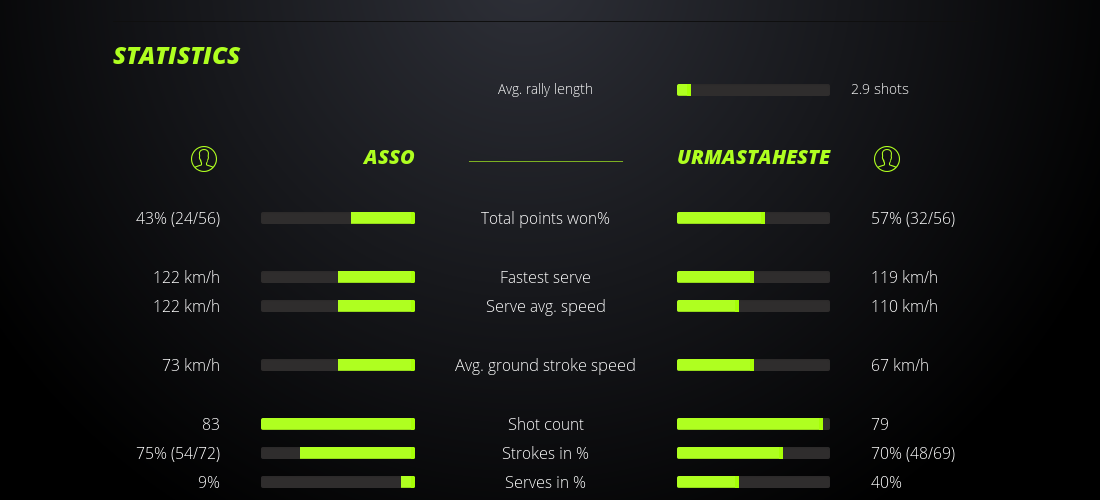Image resolution: width=1100 pixels, height=500 pixels.
Task: Click ASSO's player profile icon
Action: 204,158
